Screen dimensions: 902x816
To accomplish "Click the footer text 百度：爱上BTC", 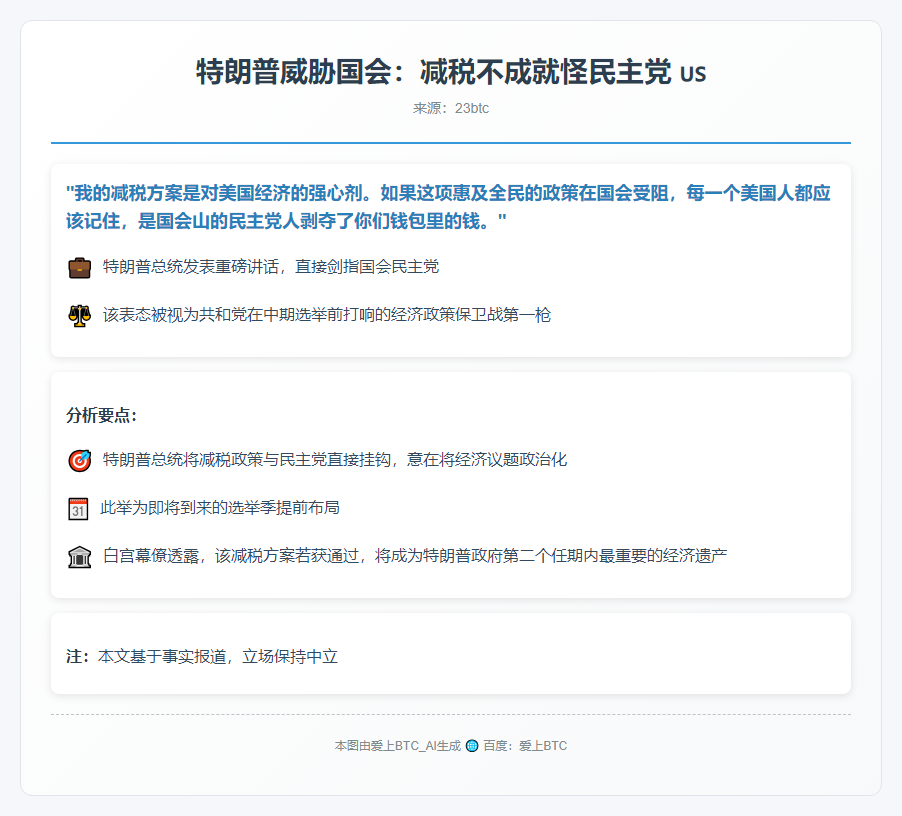I will pyautogui.click(x=525, y=746).
